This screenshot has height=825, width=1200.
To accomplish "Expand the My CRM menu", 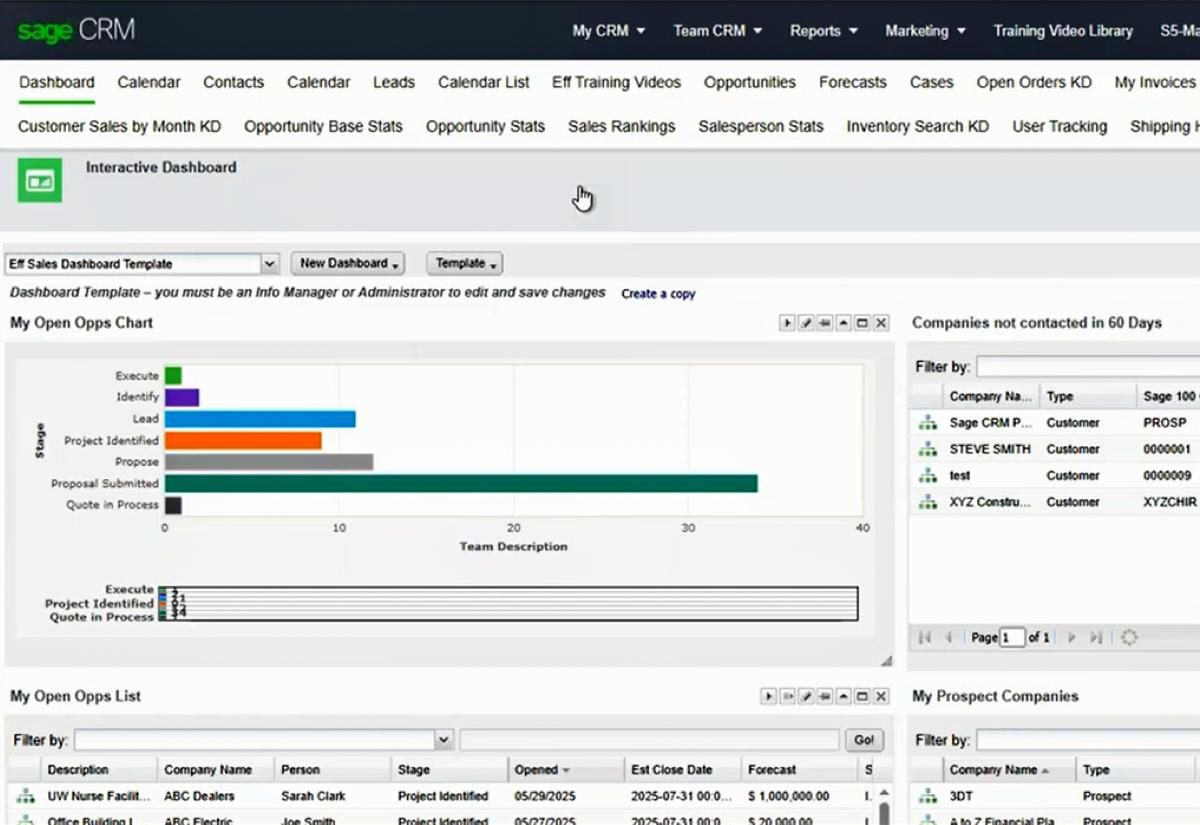I will 608,31.
